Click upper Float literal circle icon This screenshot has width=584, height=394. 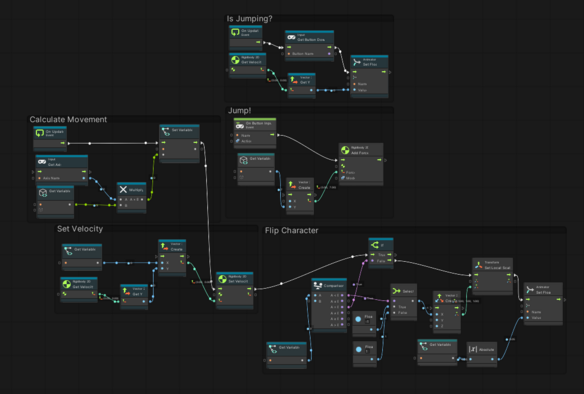(x=358, y=319)
